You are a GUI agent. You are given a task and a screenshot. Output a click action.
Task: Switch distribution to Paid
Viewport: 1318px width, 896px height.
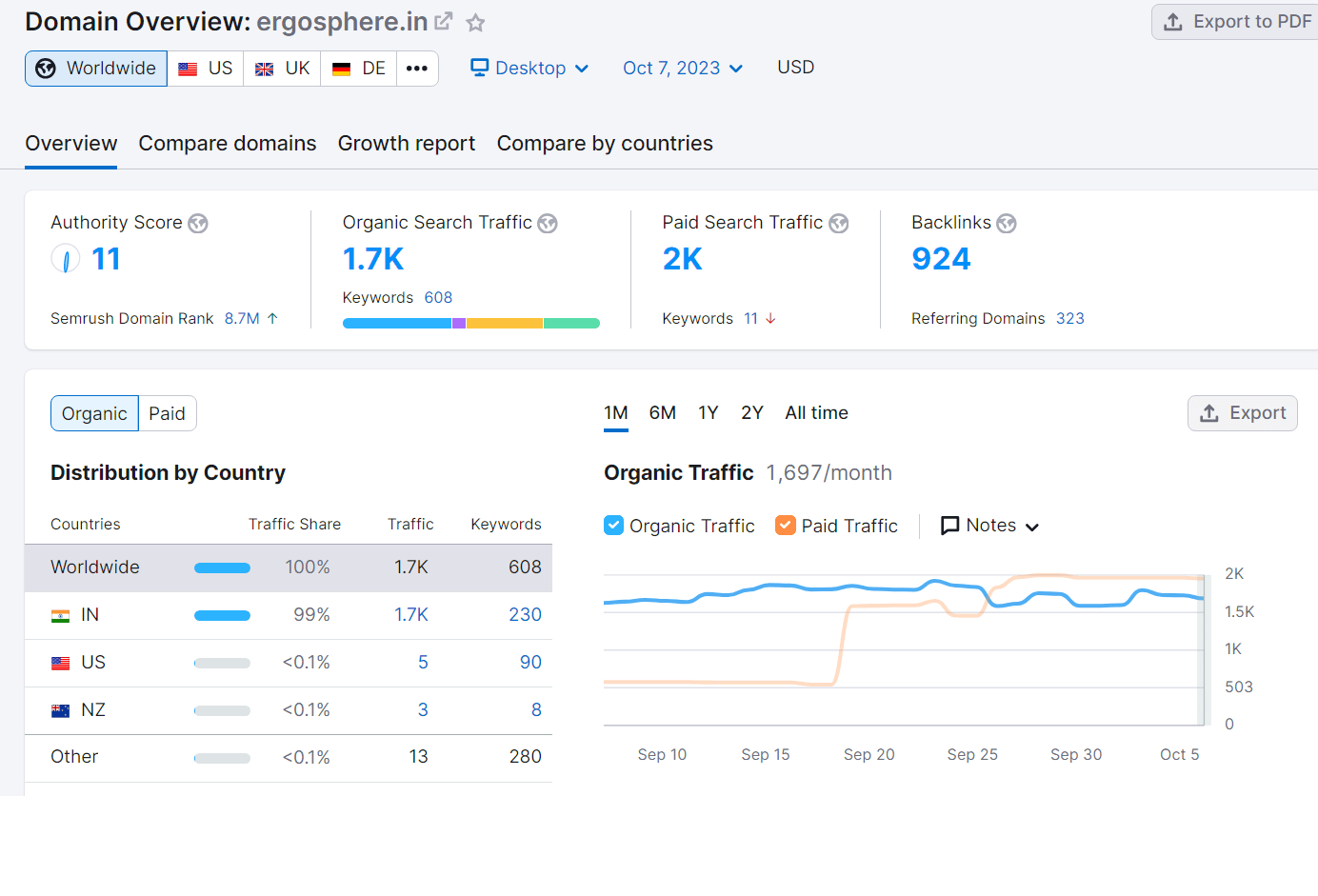168,413
